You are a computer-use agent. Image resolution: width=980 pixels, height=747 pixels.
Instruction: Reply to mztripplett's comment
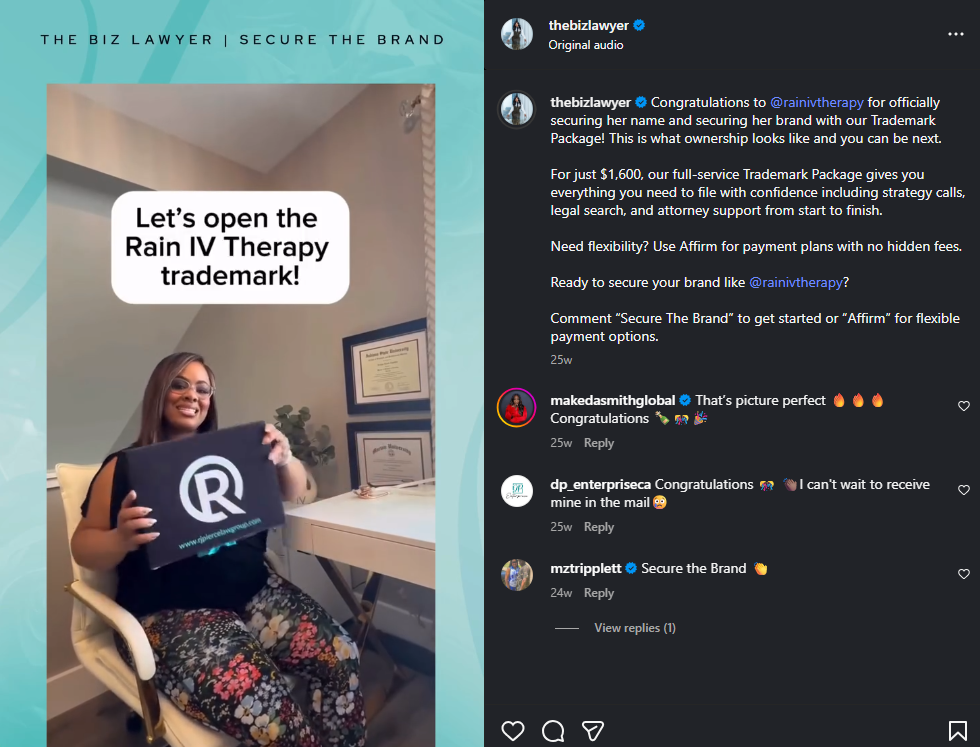tap(599, 593)
